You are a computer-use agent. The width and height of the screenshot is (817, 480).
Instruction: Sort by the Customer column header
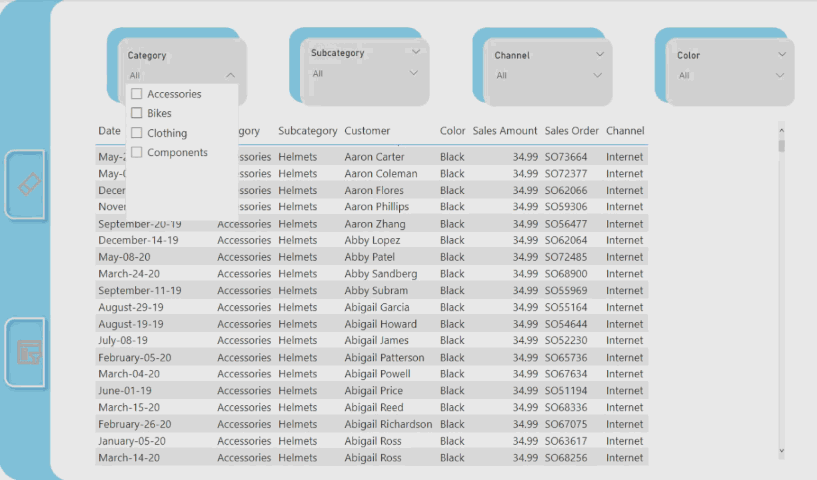click(367, 131)
